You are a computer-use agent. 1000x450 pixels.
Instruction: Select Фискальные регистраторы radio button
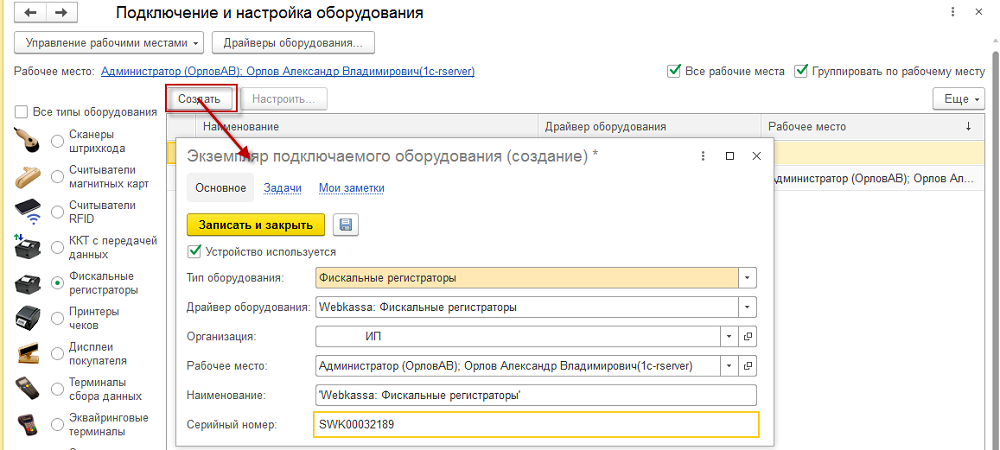pyautogui.click(x=57, y=283)
